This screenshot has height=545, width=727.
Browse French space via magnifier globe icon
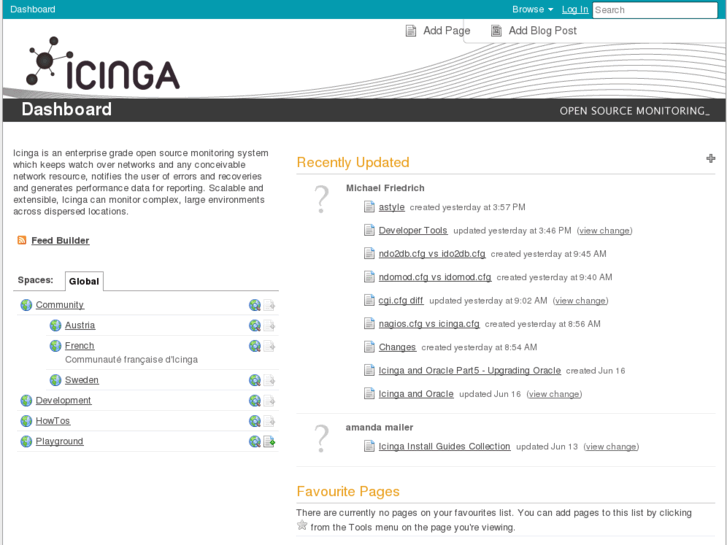(x=255, y=346)
